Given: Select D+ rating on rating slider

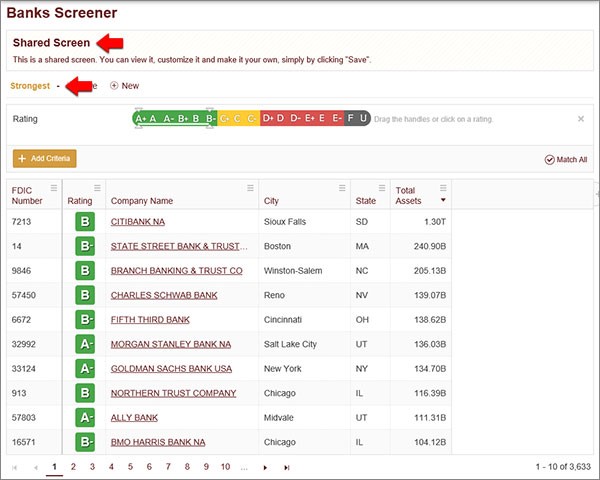Looking at the screenshot, I should tap(268, 119).
